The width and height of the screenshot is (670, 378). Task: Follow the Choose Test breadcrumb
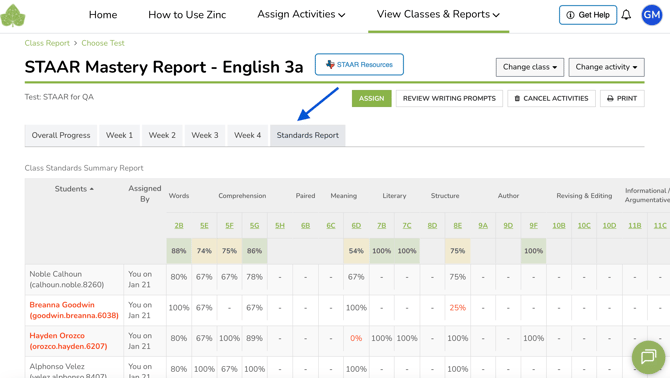coord(103,43)
